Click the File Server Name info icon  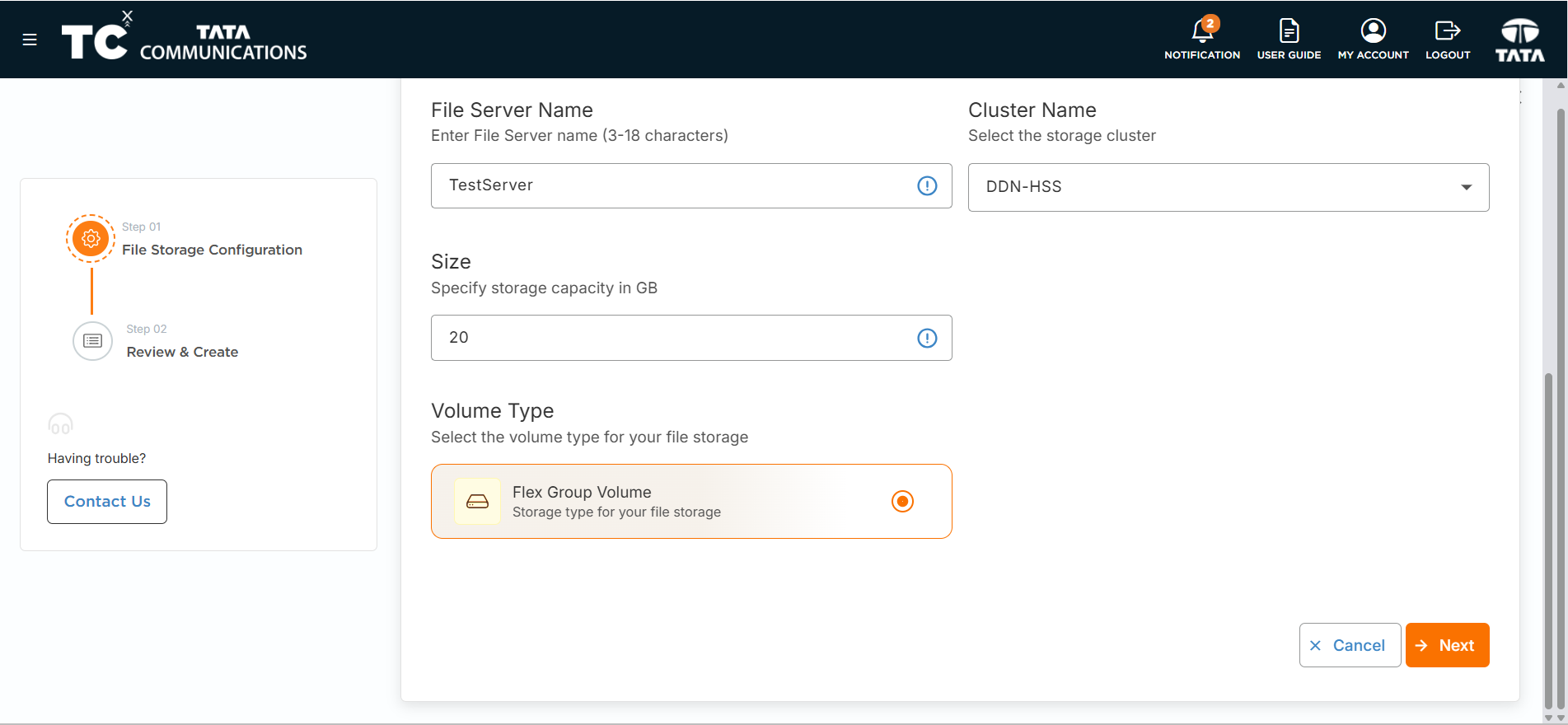click(x=927, y=186)
